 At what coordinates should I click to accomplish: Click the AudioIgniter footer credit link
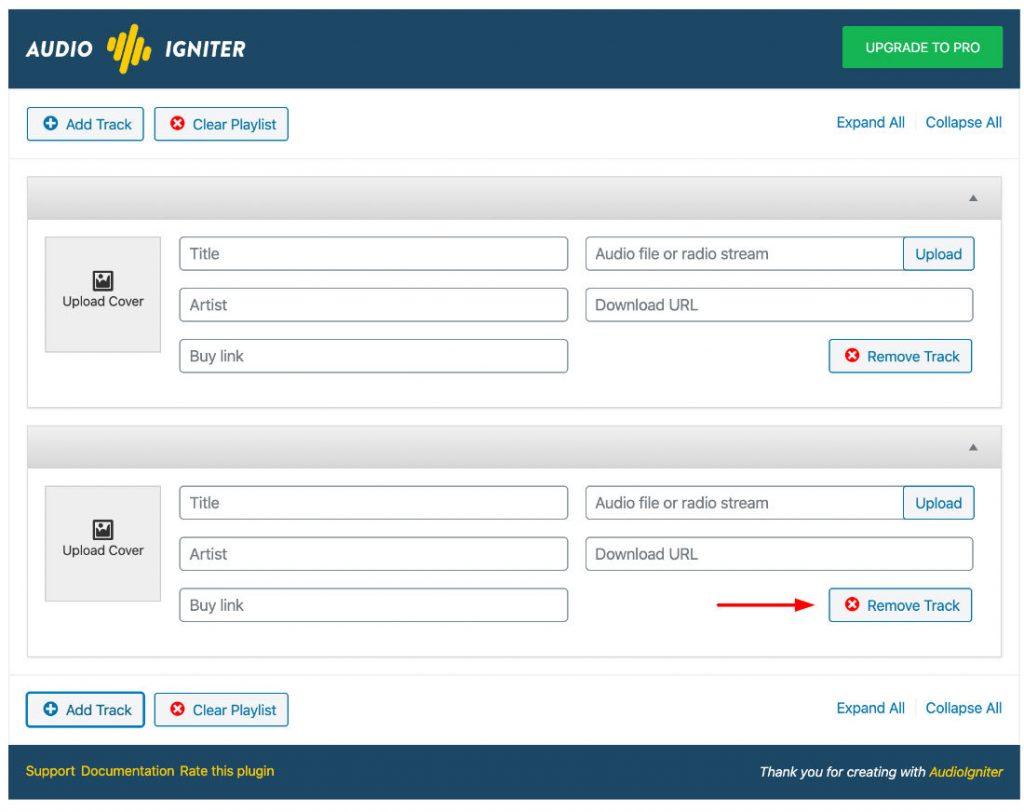967,772
